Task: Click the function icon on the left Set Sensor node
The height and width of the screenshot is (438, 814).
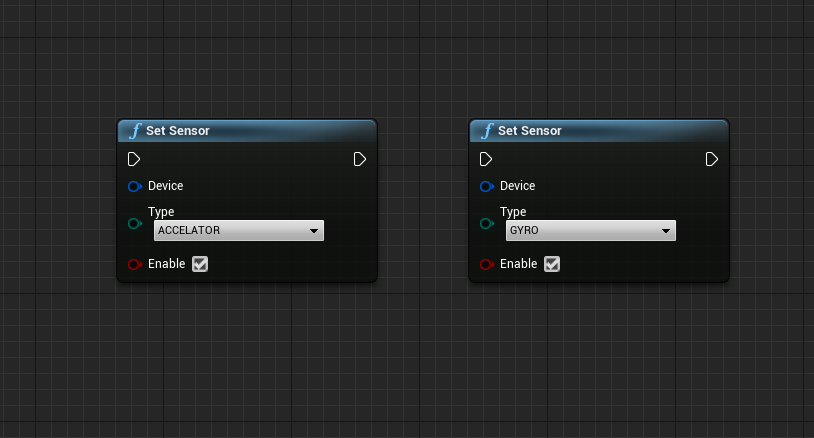Action: [135, 130]
